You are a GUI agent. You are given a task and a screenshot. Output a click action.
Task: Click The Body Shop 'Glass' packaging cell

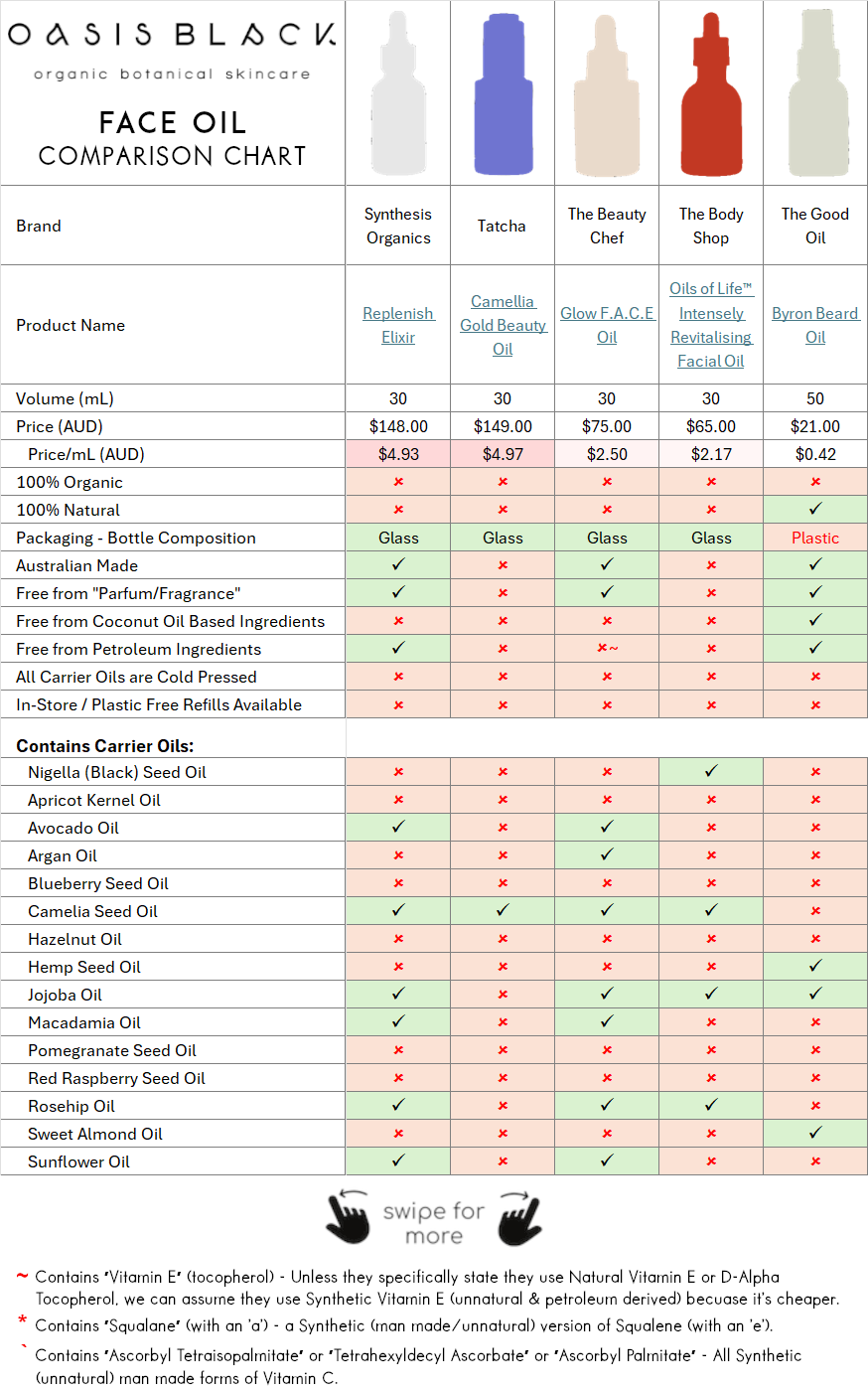click(x=711, y=538)
